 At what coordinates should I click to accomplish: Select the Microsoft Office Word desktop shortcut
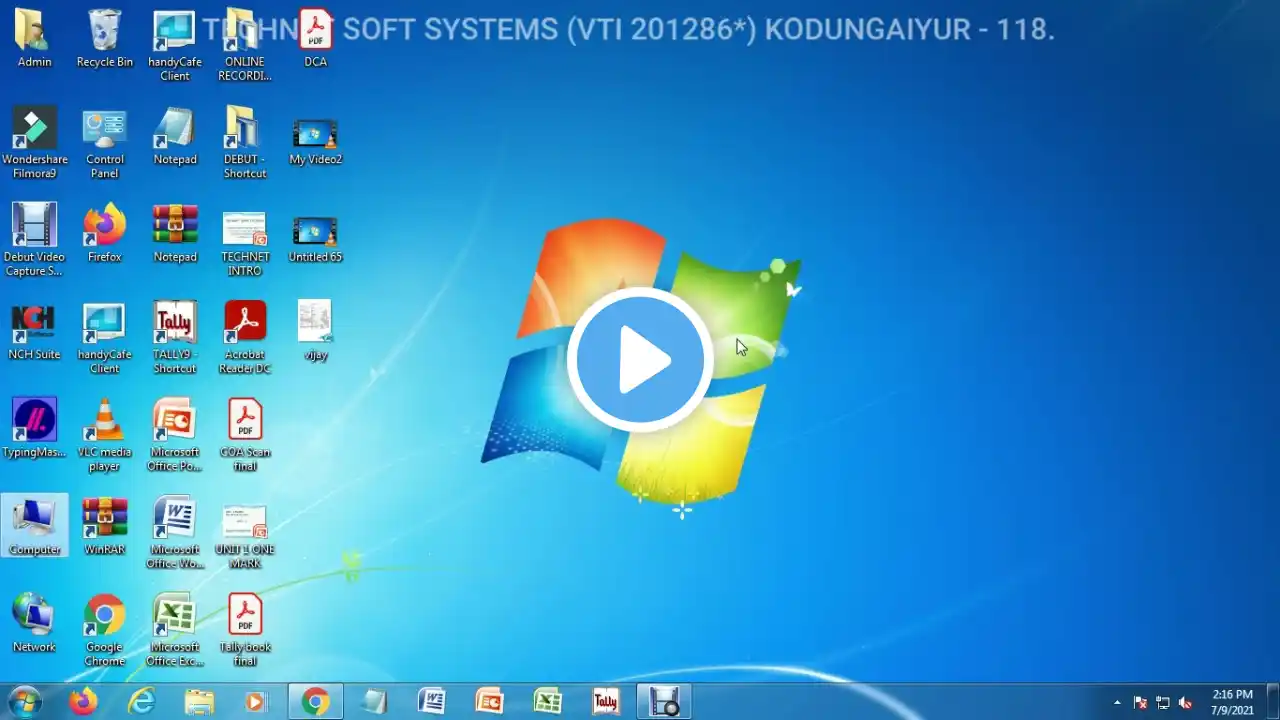click(x=175, y=532)
